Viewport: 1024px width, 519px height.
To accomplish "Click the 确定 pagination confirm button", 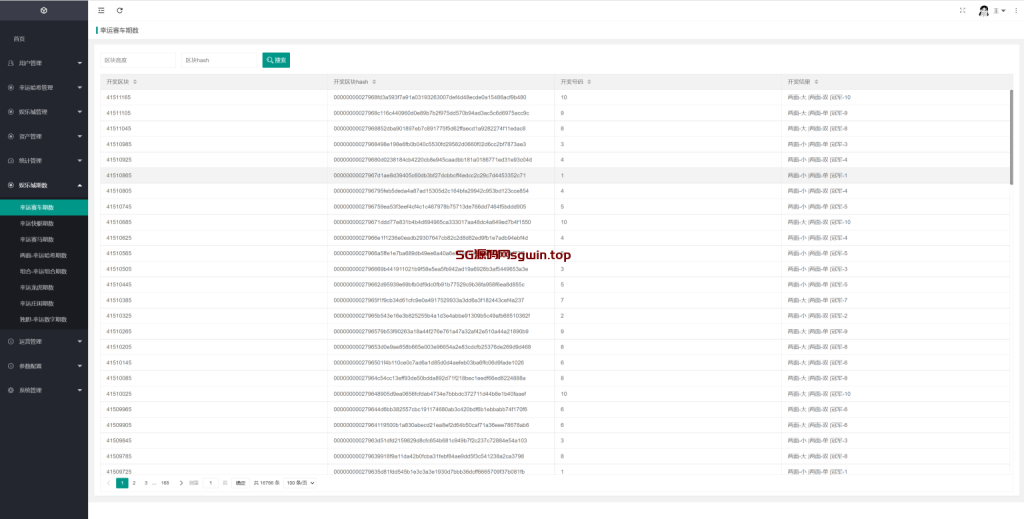I will pos(240,483).
